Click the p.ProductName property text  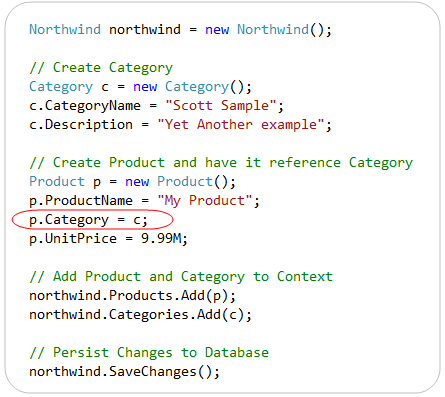(x=81, y=201)
